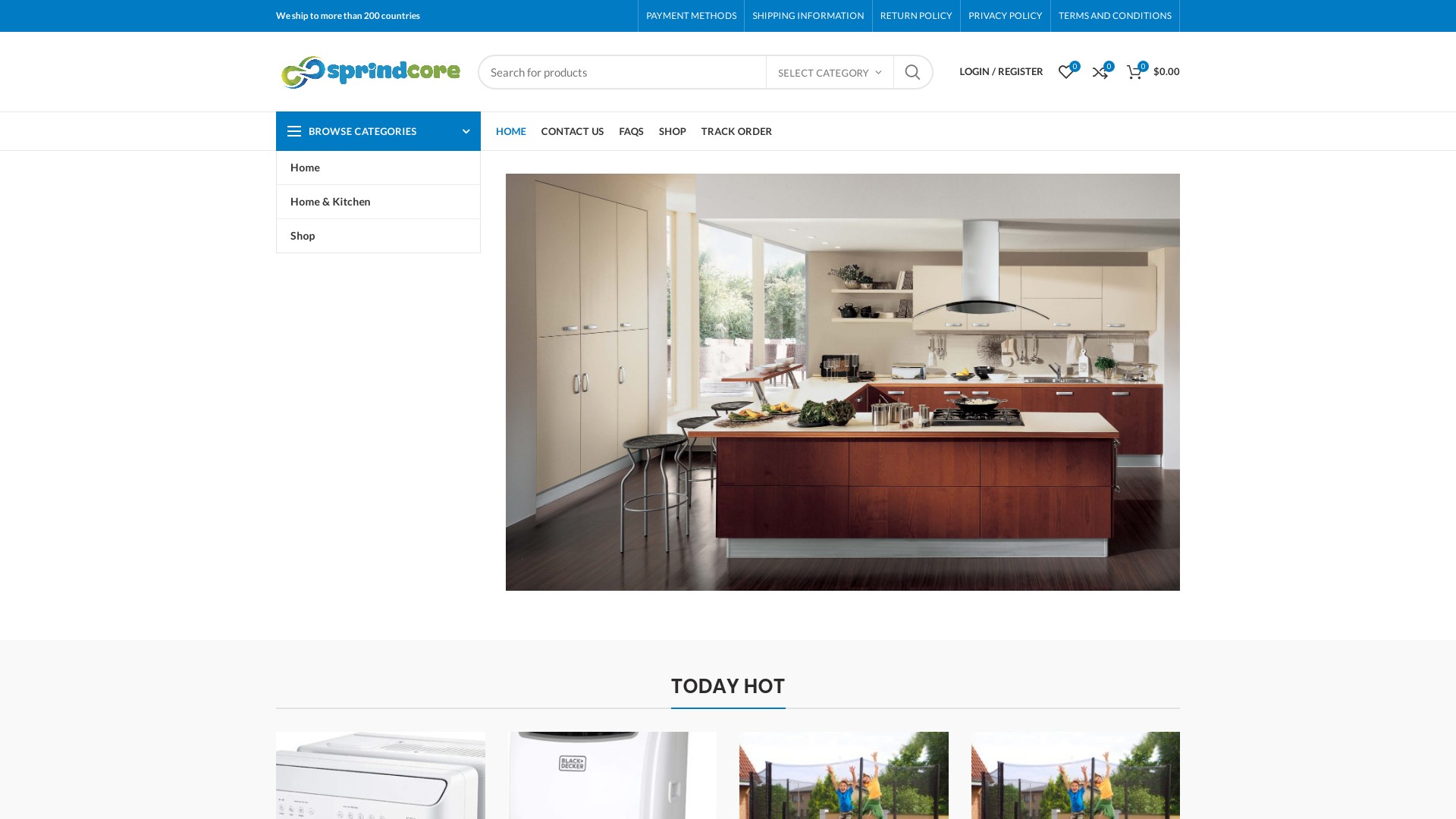Click the shopping cart icon
Viewport: 1456px width, 819px height.
(x=1134, y=72)
